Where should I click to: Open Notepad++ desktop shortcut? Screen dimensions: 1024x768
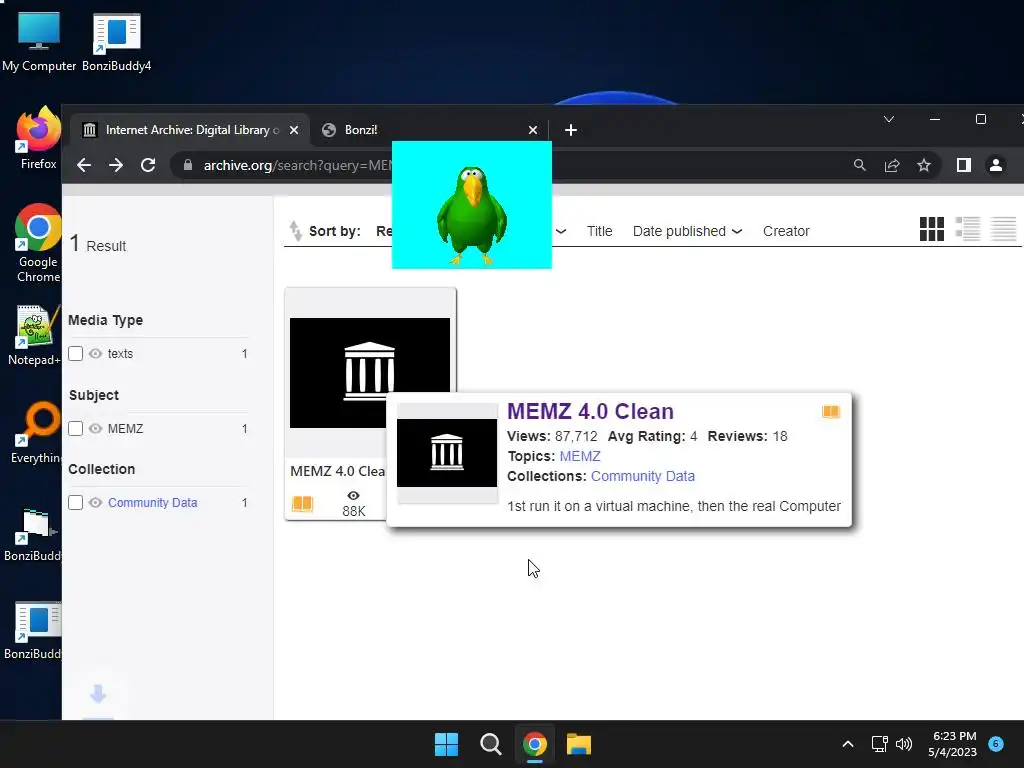tap(36, 334)
